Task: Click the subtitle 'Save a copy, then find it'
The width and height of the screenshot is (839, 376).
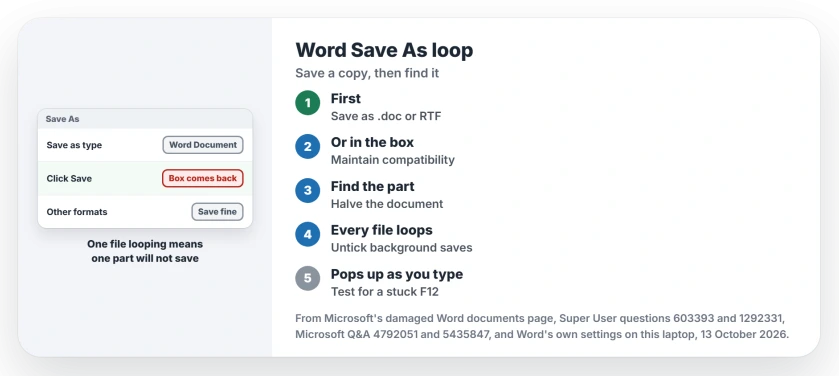Action: pyautogui.click(x=367, y=73)
